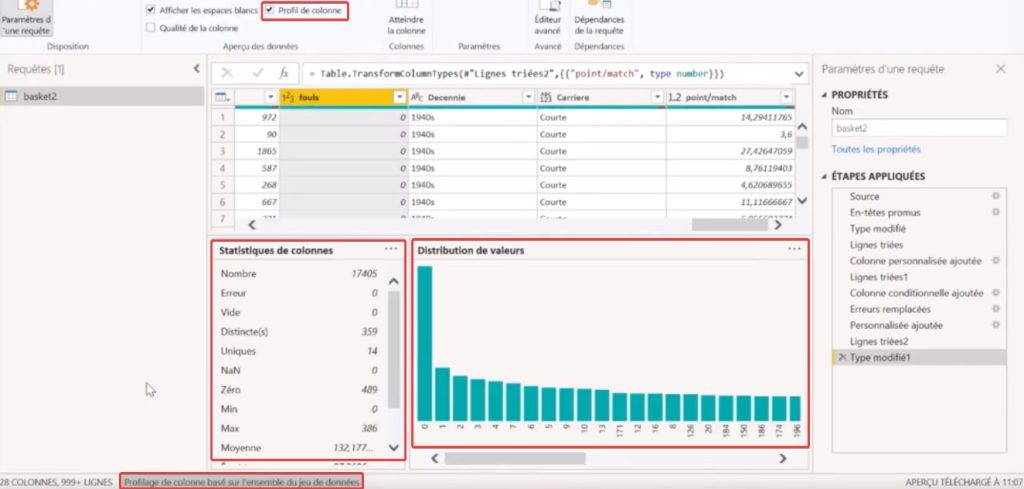The height and width of the screenshot is (489, 1024).
Task: Open Distribution de valeurs ellipsis menu
Action: [x=794, y=249]
